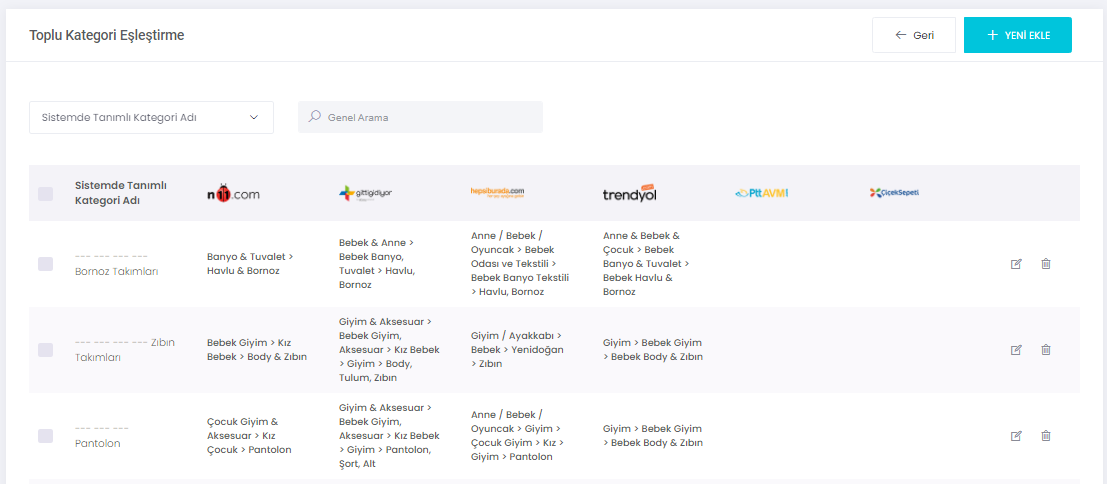Select the Pantolon row checkbox
Viewport: 1107px width, 484px height.
tap(46, 436)
